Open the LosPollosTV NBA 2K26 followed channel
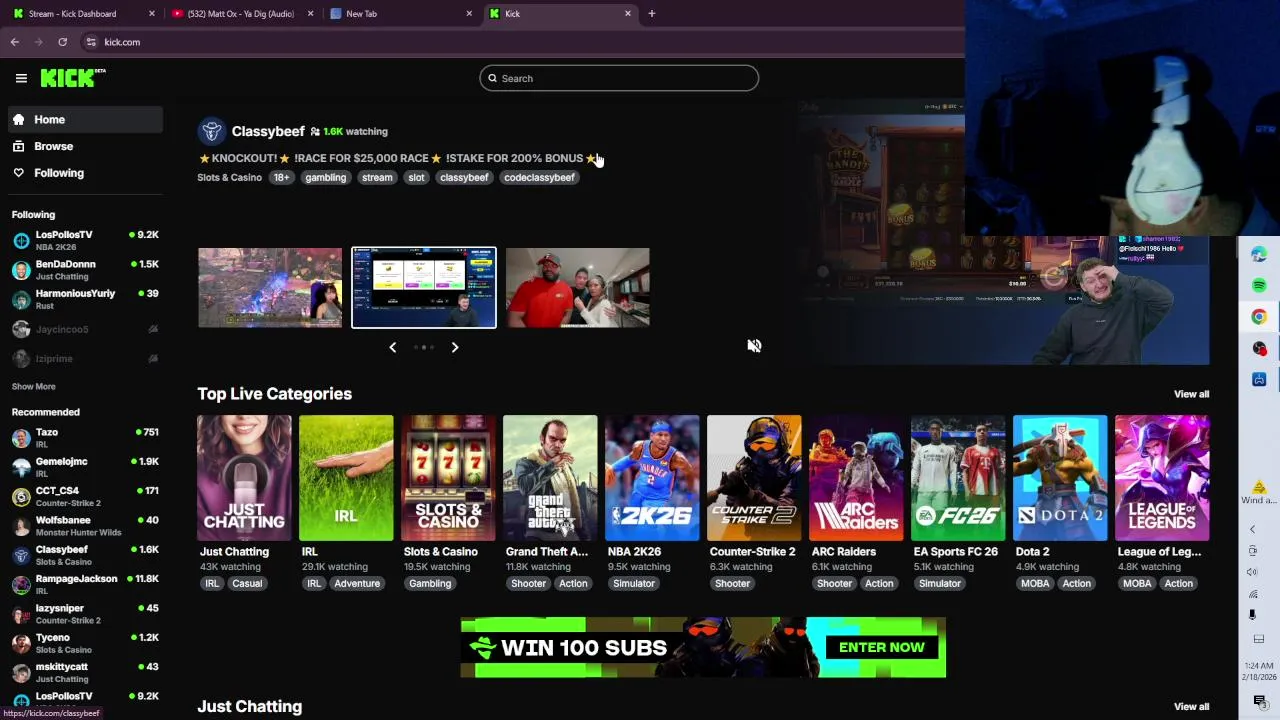The height and width of the screenshot is (720, 1280). click(x=85, y=240)
